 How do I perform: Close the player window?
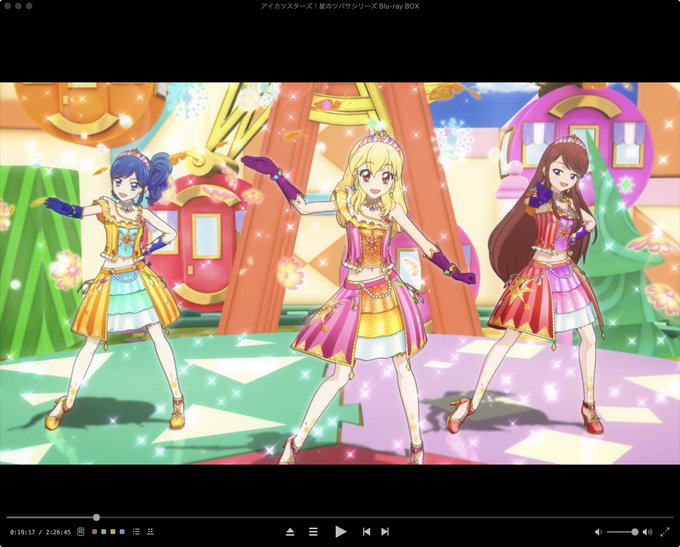(7, 6)
